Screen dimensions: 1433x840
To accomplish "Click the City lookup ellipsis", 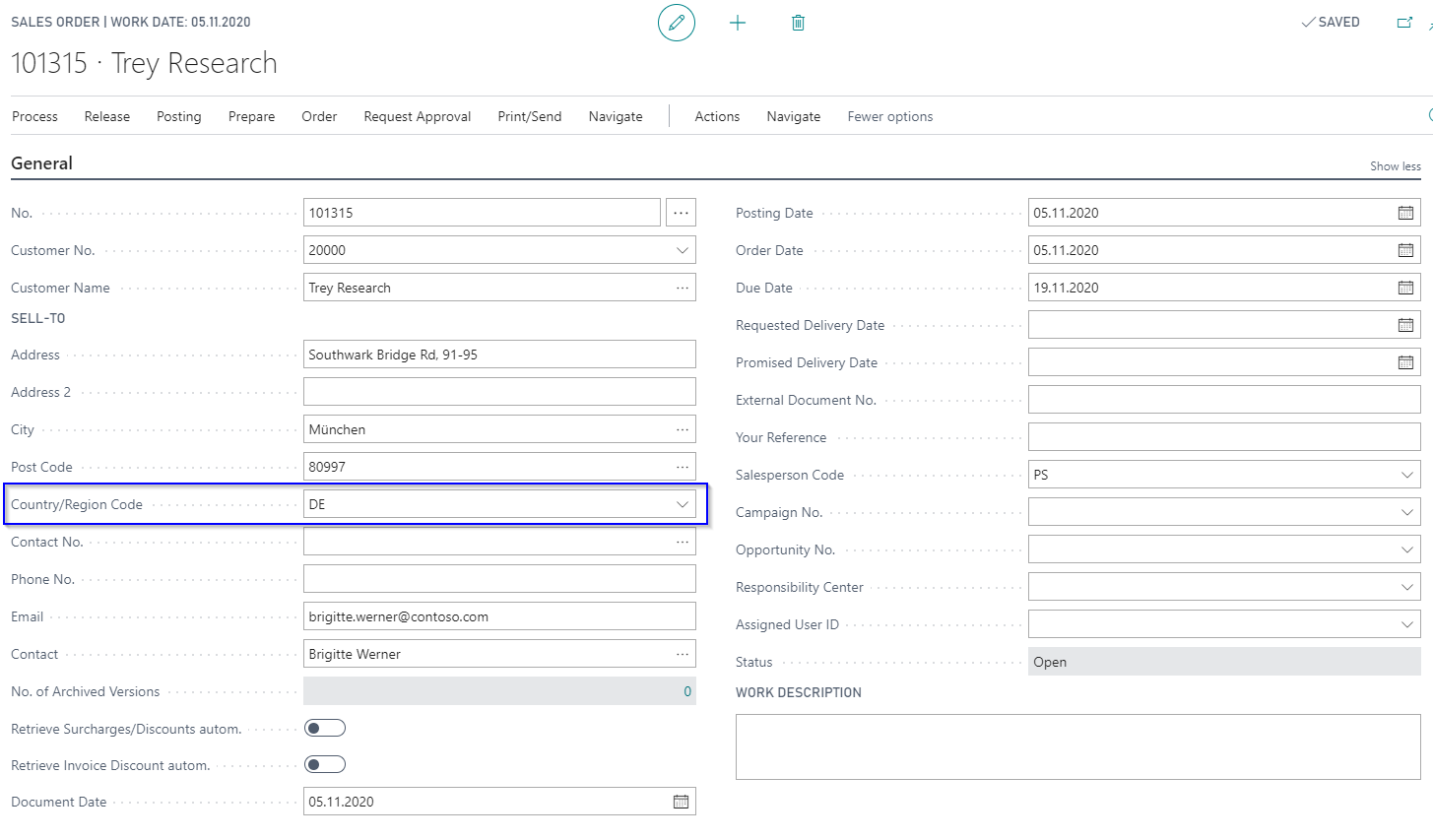I will [683, 429].
